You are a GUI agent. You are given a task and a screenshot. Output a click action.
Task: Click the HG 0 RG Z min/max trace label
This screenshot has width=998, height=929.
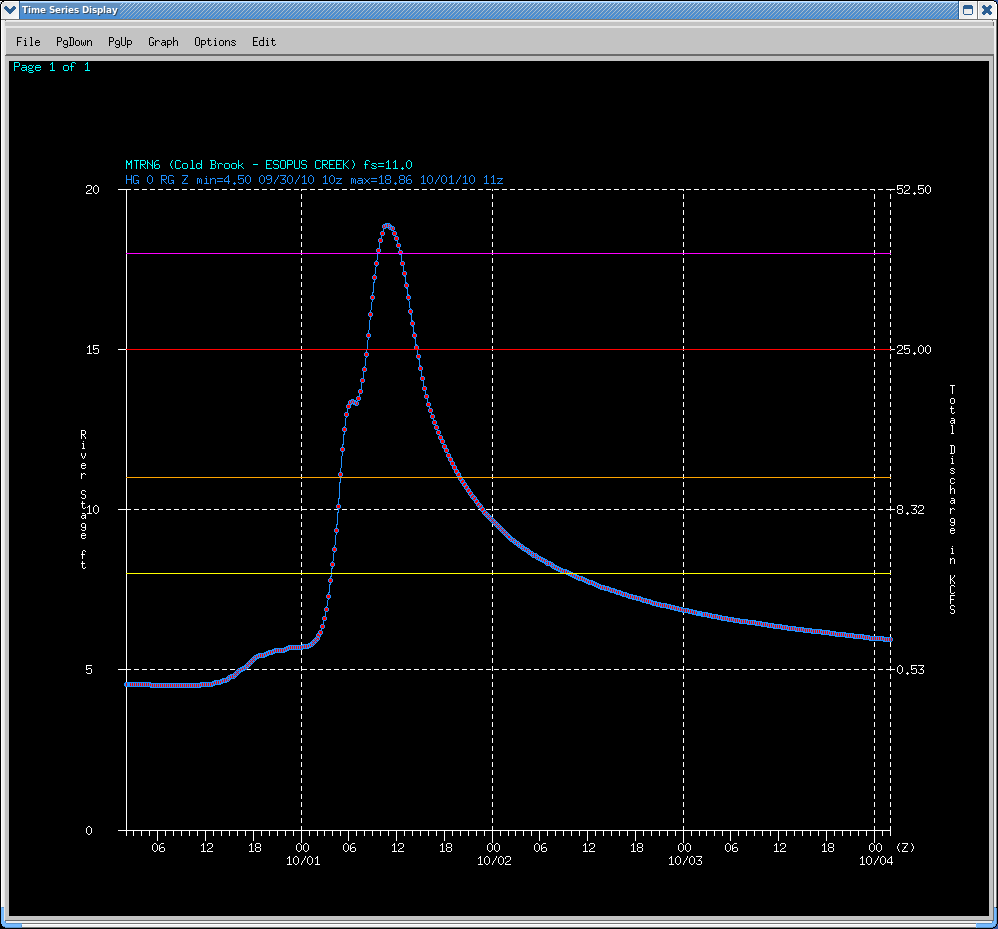[314, 180]
